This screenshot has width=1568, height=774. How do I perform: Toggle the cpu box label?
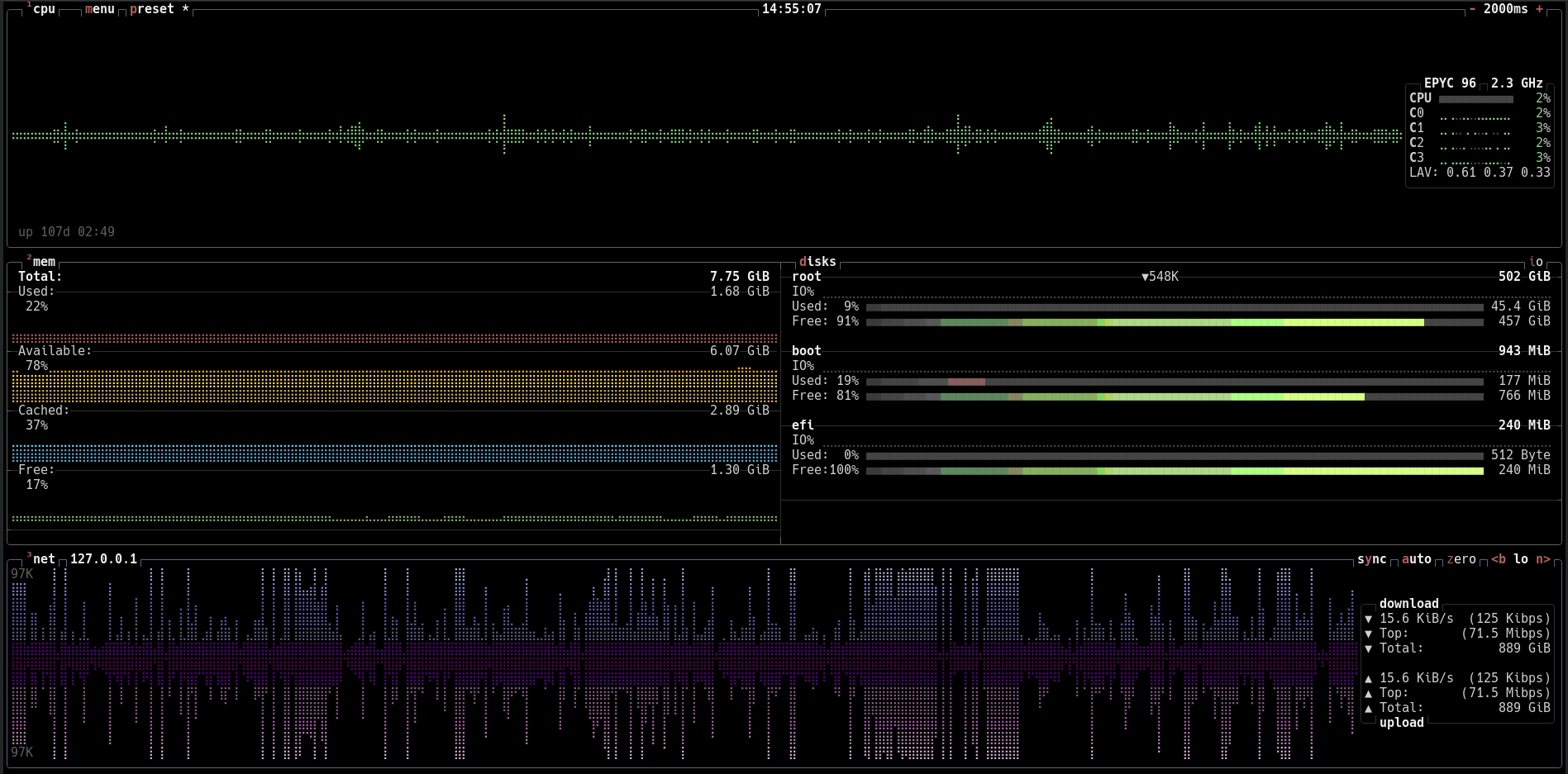[x=43, y=9]
